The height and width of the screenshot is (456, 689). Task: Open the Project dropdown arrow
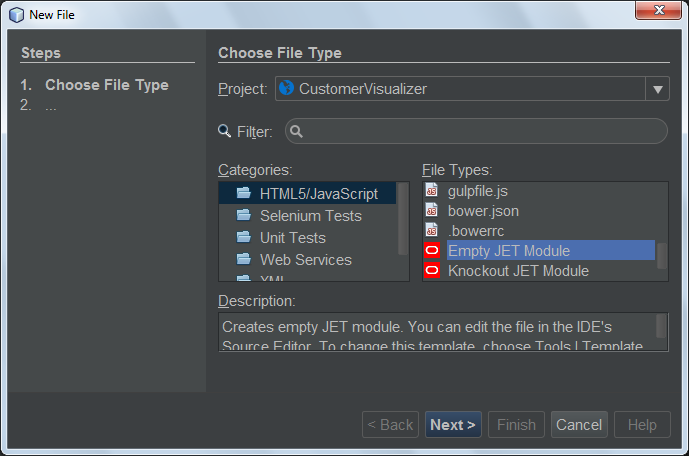tap(657, 89)
